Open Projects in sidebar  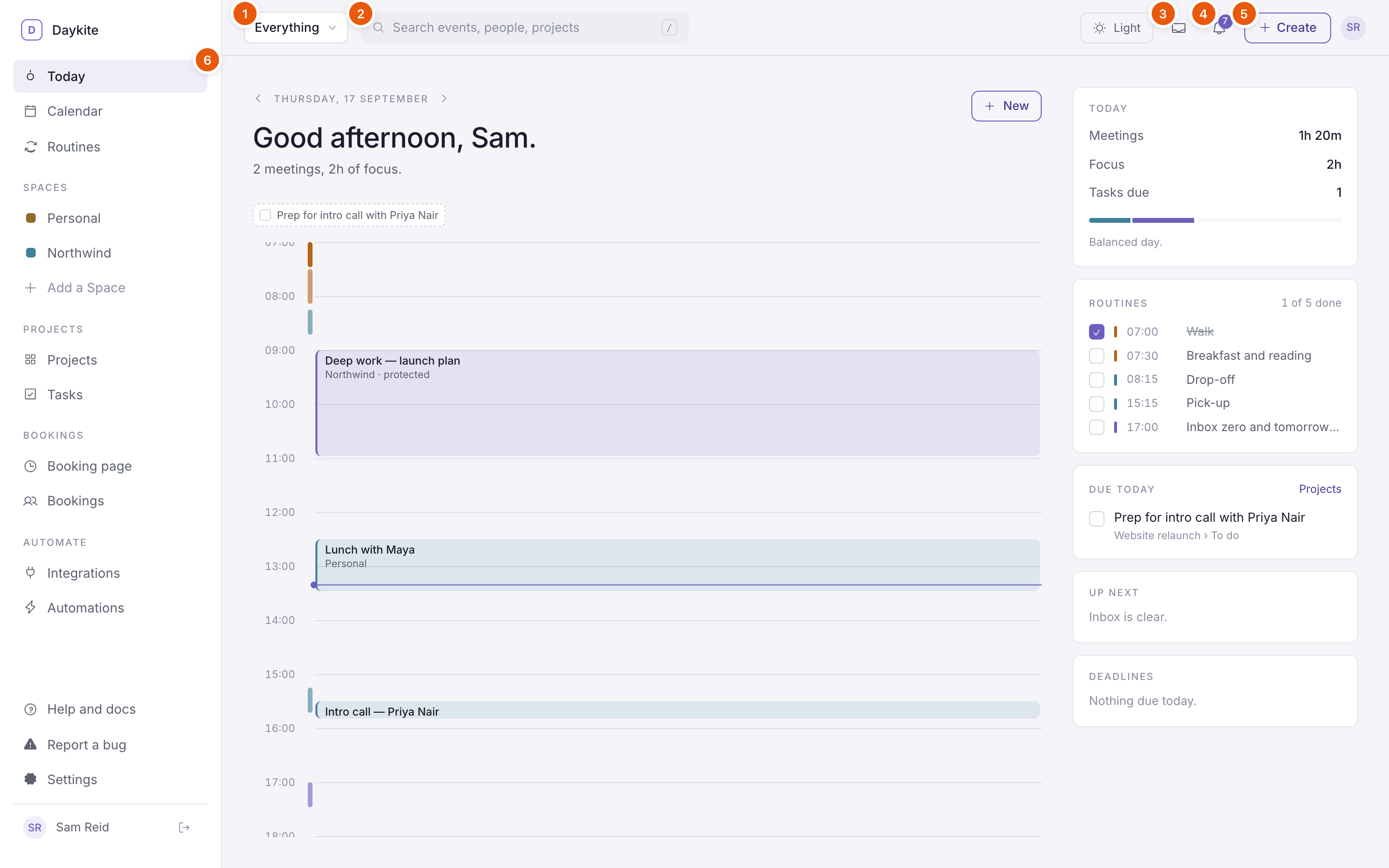coord(110,360)
